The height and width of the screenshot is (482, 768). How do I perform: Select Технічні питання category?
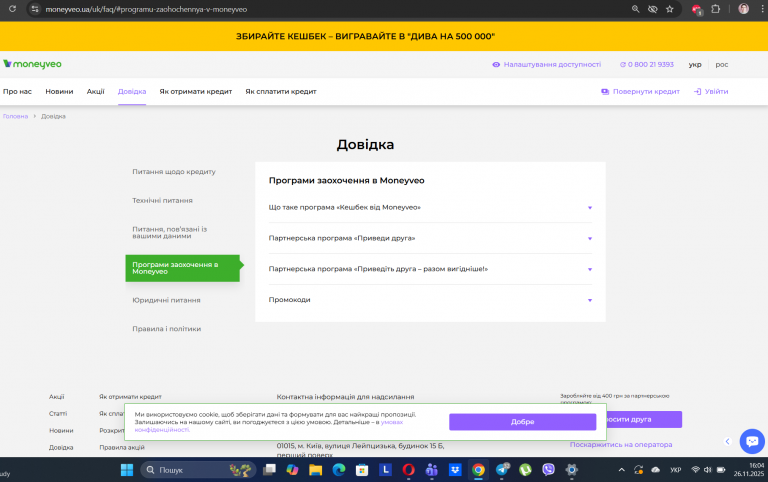click(162, 200)
